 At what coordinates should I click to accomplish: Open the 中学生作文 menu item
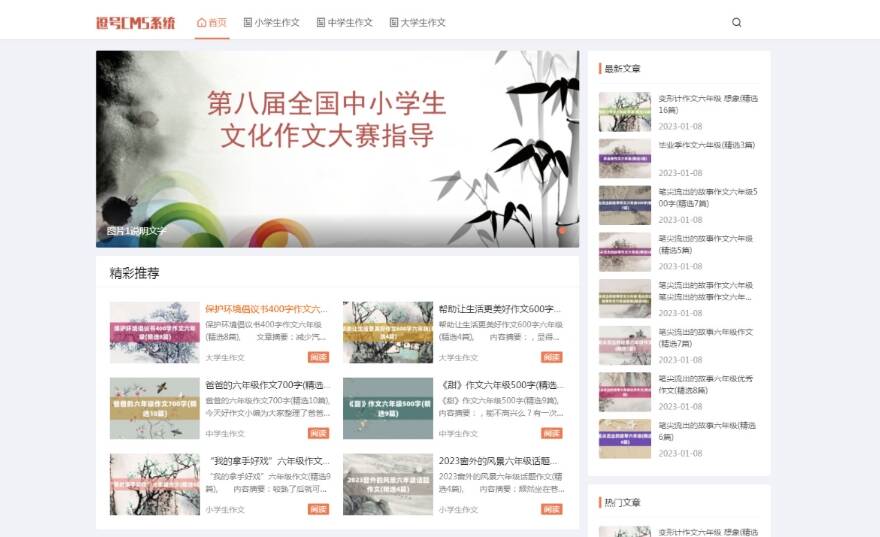pyautogui.click(x=344, y=22)
